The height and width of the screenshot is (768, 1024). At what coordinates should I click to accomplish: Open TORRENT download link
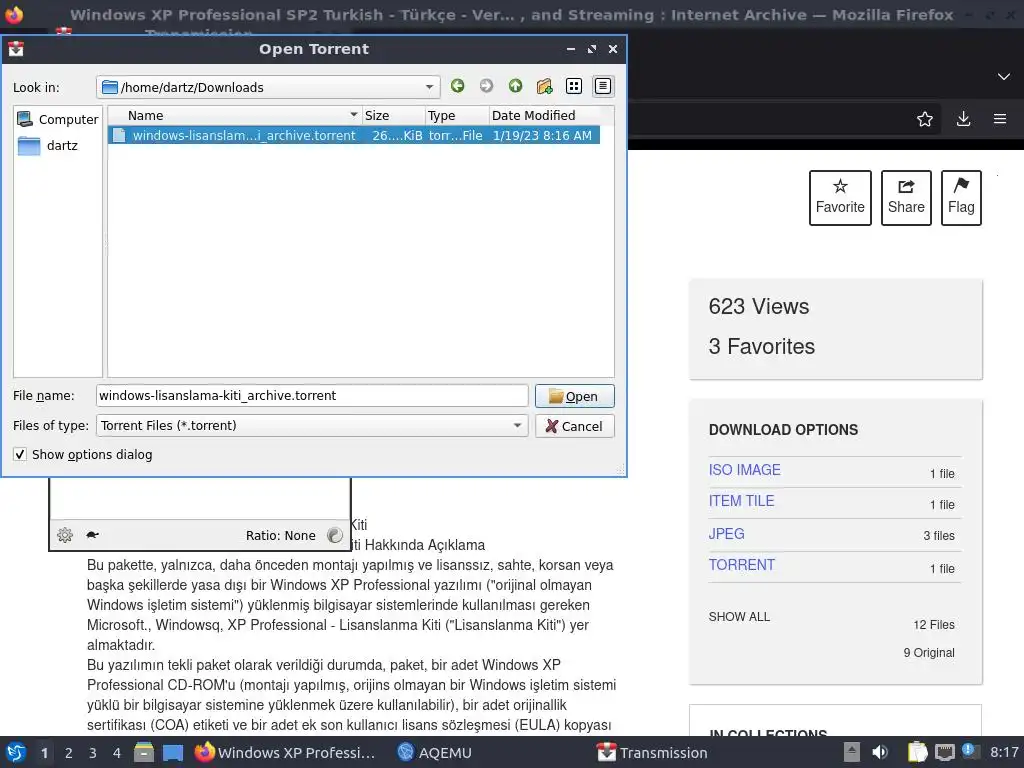[x=742, y=565]
